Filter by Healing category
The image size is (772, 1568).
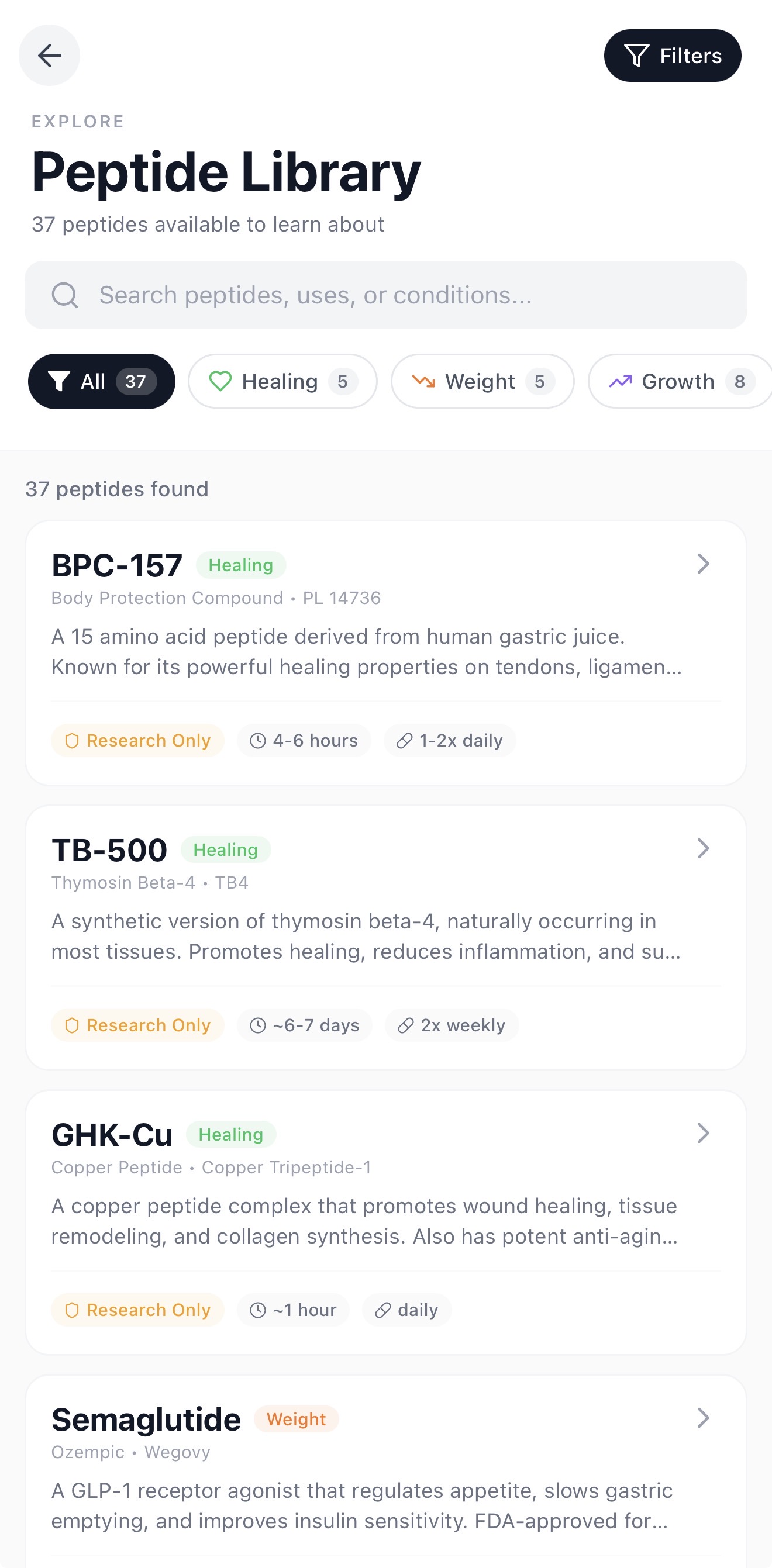(282, 382)
